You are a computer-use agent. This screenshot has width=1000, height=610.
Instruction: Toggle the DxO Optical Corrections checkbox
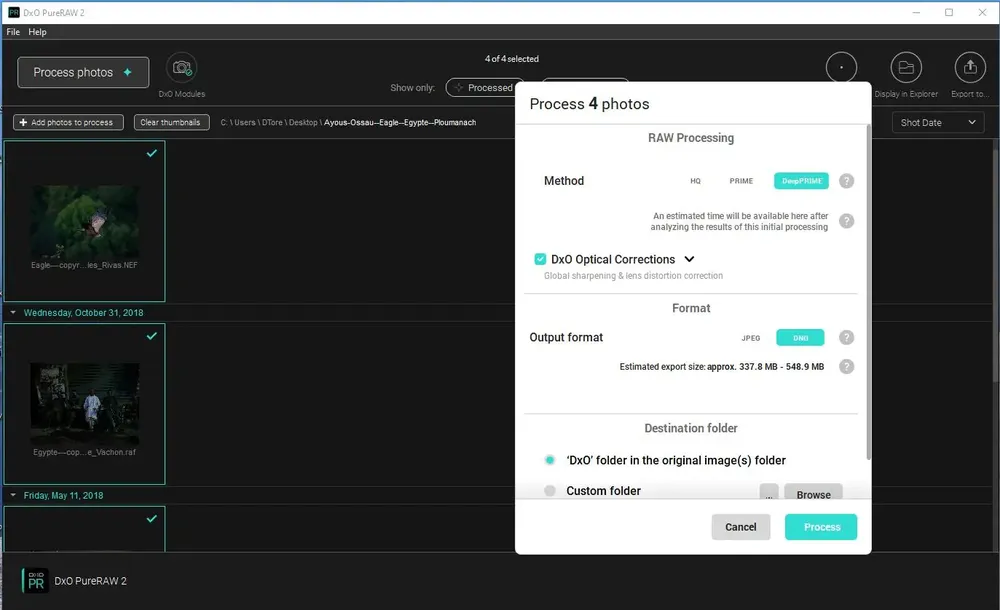540,259
